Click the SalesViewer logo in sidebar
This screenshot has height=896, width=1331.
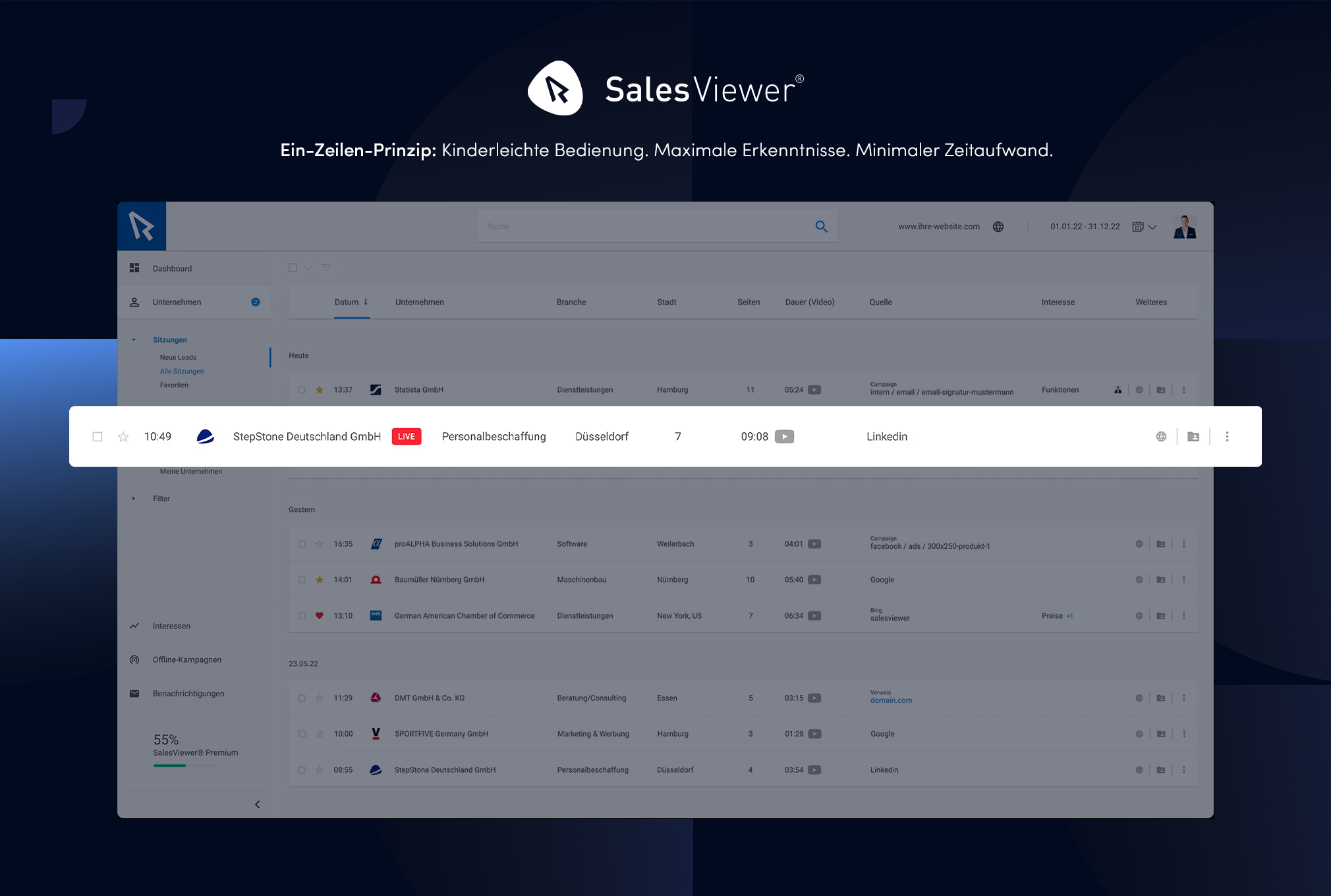click(142, 226)
